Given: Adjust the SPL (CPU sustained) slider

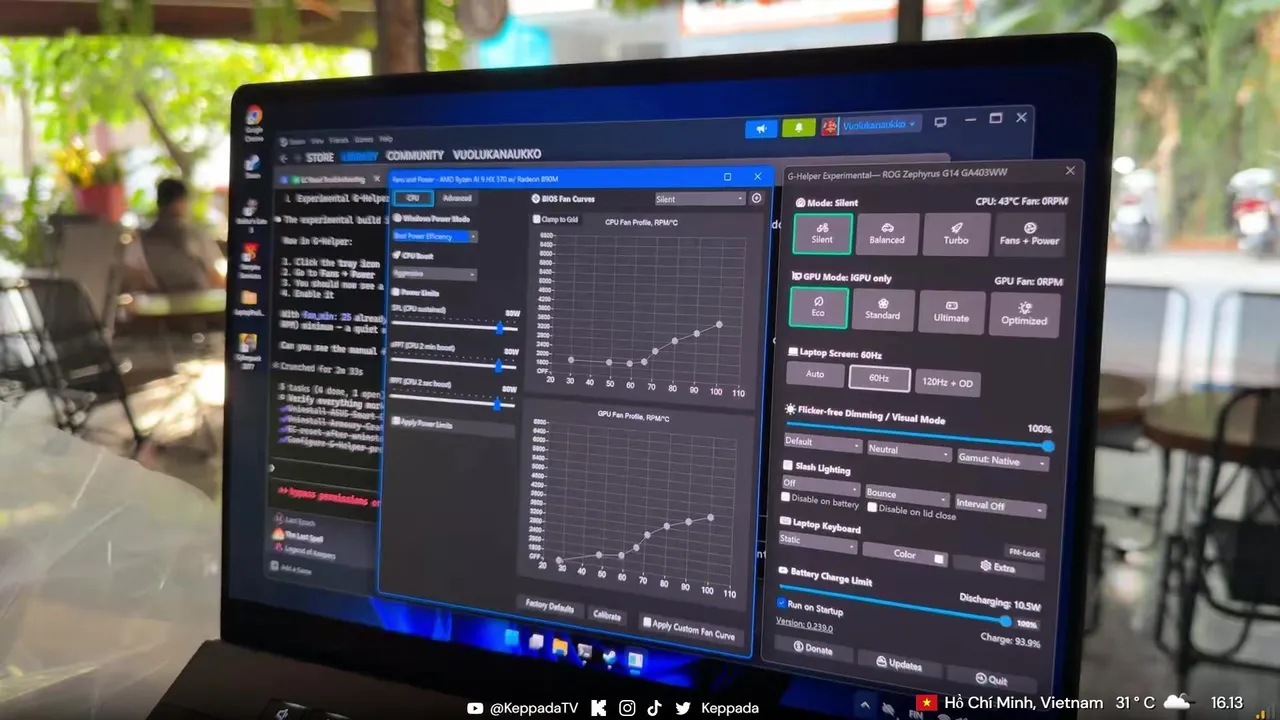Looking at the screenshot, I should (454, 328).
